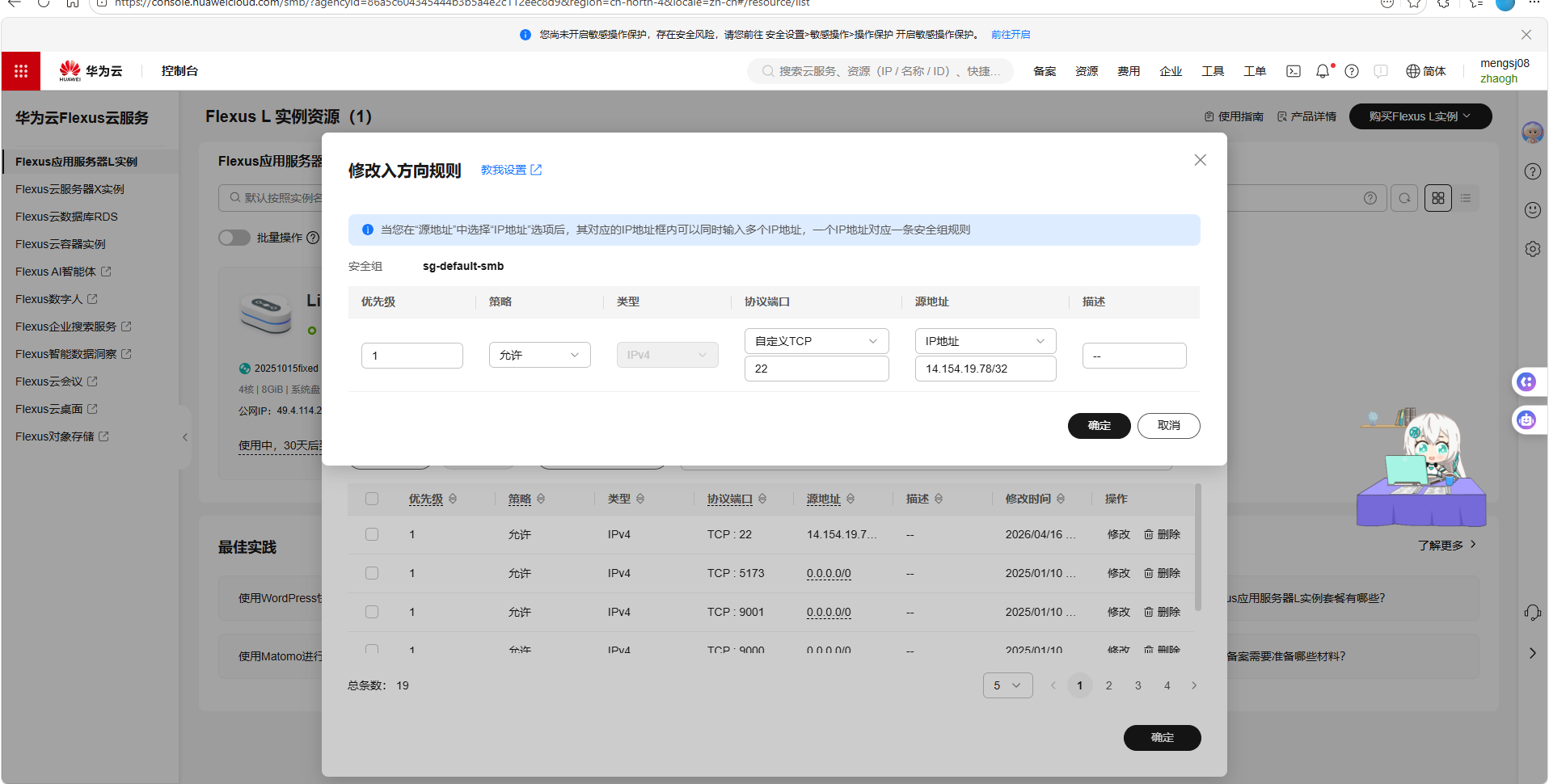Open help center question mark in header

(1352, 71)
